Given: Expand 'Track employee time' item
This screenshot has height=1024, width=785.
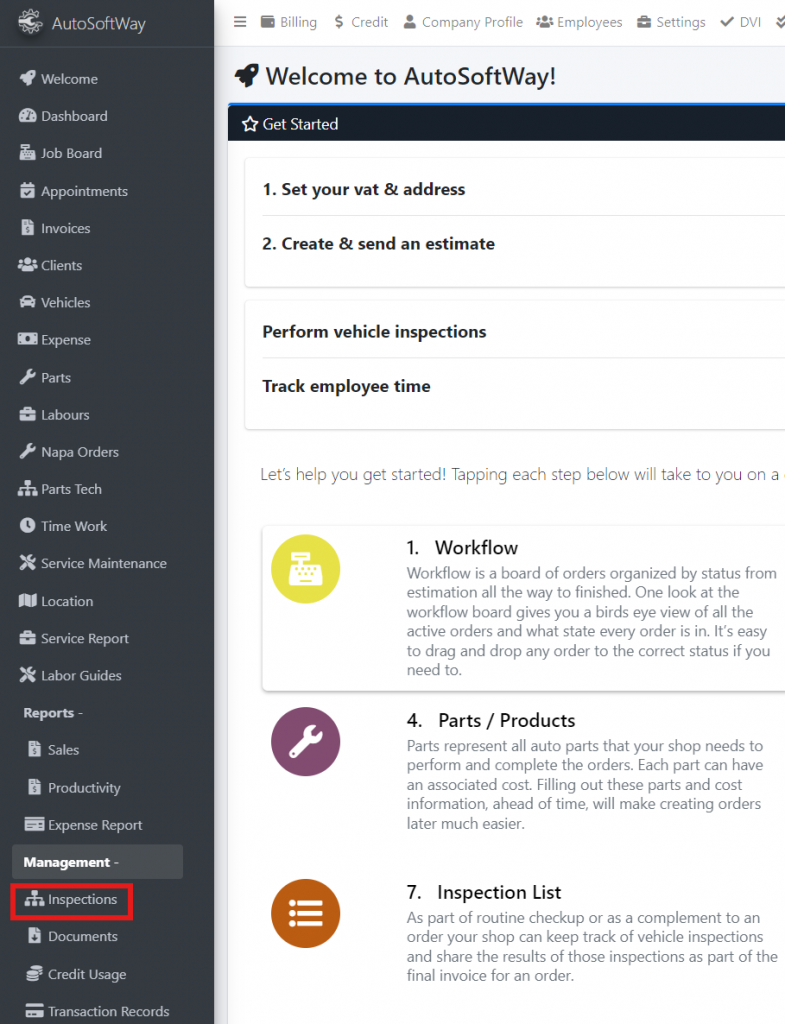Looking at the screenshot, I should (x=346, y=386).
